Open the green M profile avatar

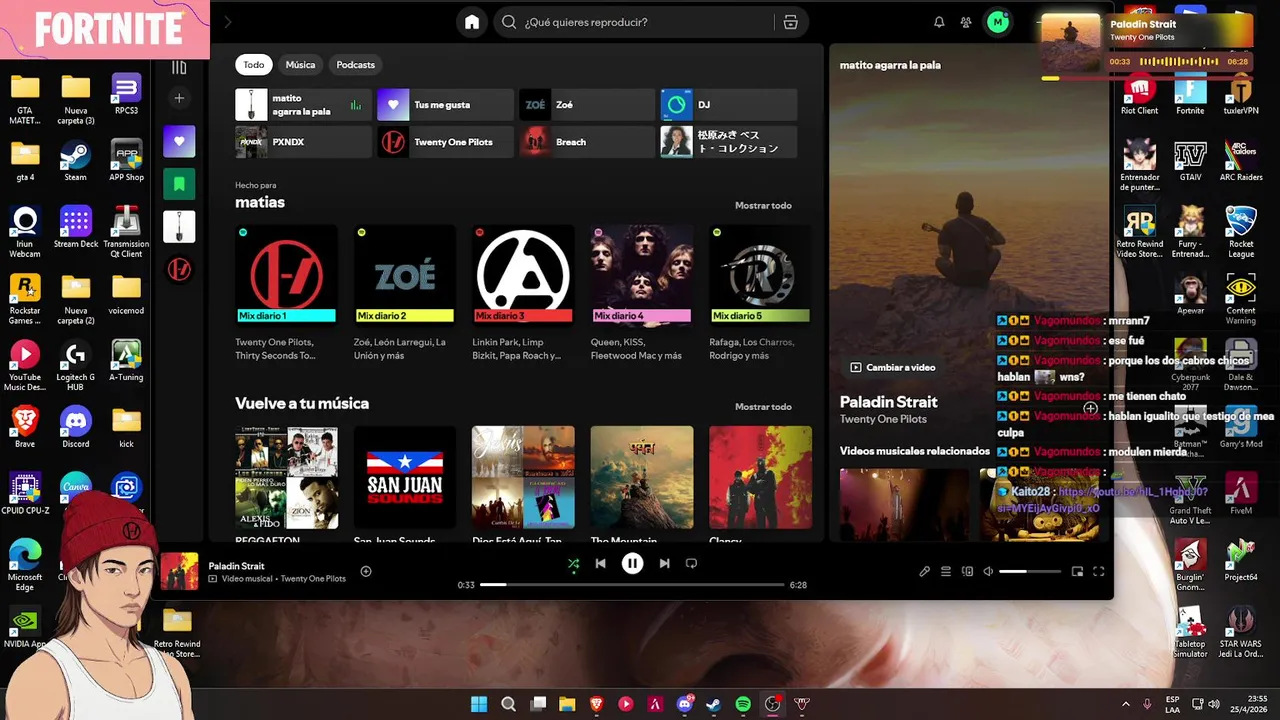click(x=997, y=22)
